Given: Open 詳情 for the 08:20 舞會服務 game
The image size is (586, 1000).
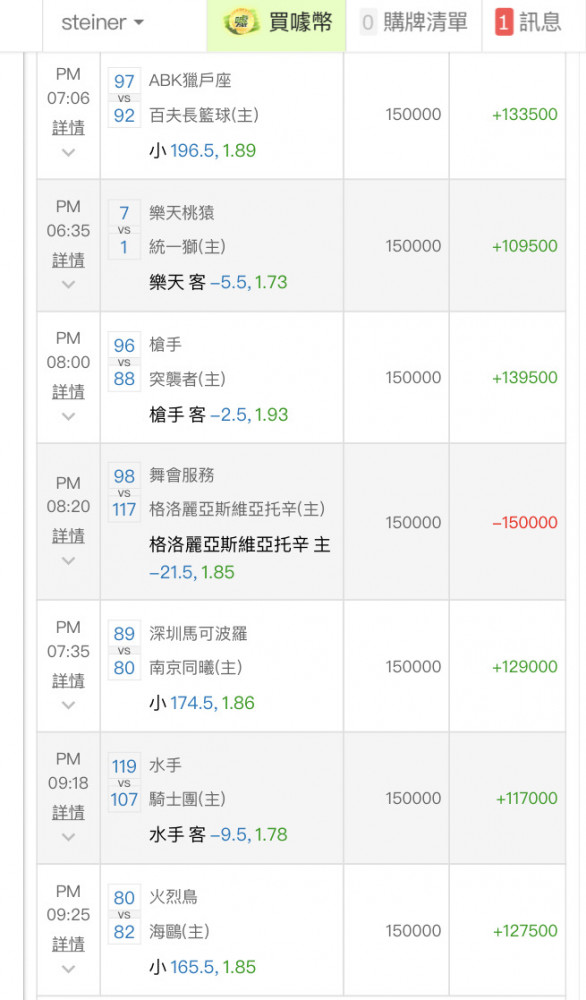Looking at the screenshot, I should coord(68,536).
